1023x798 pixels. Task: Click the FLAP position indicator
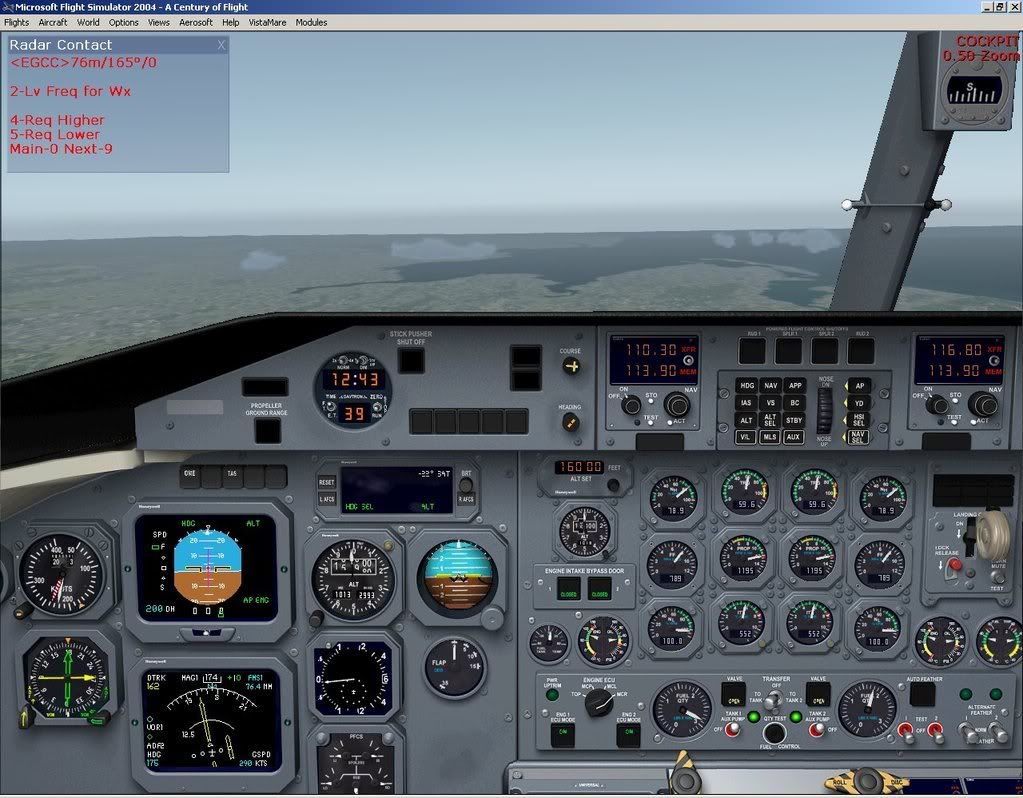[x=454, y=668]
